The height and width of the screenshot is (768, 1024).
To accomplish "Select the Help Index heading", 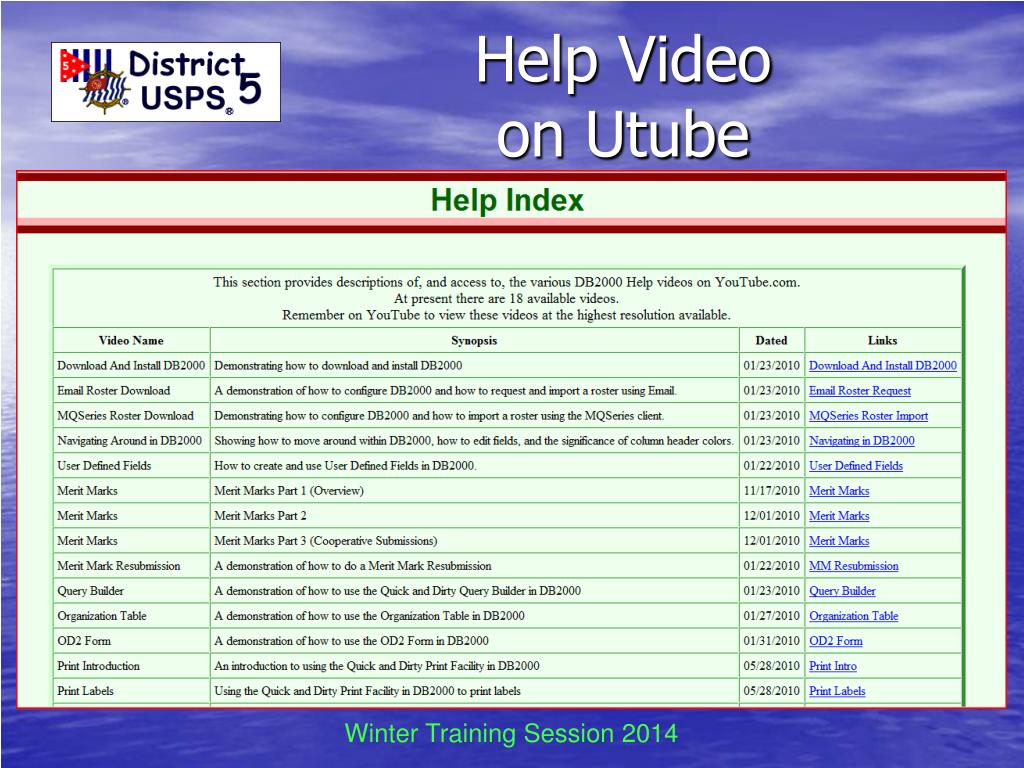I will [507, 200].
